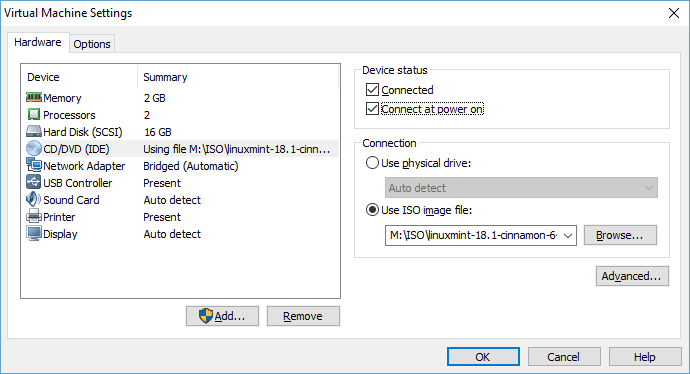The height and width of the screenshot is (374, 690).
Task: Click in the ISO file path field
Action: (473, 235)
